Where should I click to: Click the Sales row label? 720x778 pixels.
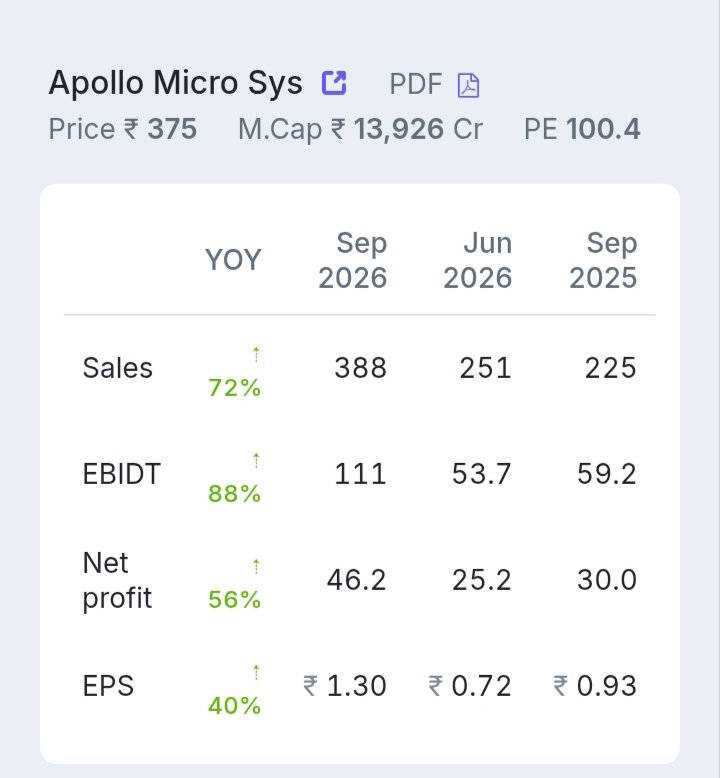118,368
